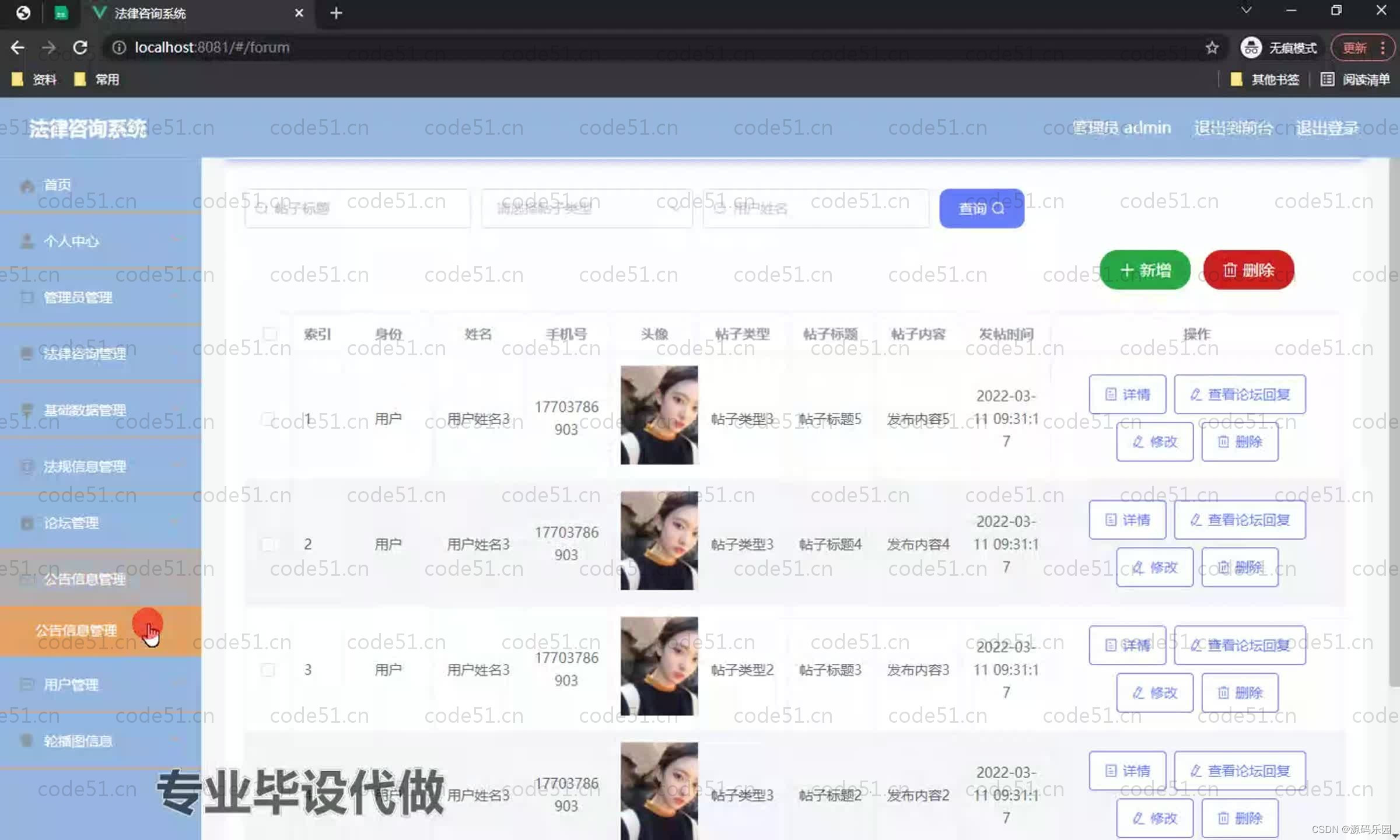Click the browser back arrow
Screen dimensions: 1400x840
pos(17,48)
